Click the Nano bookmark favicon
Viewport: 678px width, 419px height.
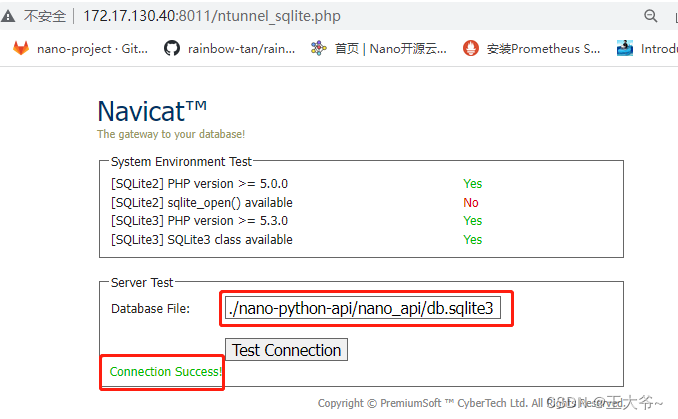(x=319, y=48)
